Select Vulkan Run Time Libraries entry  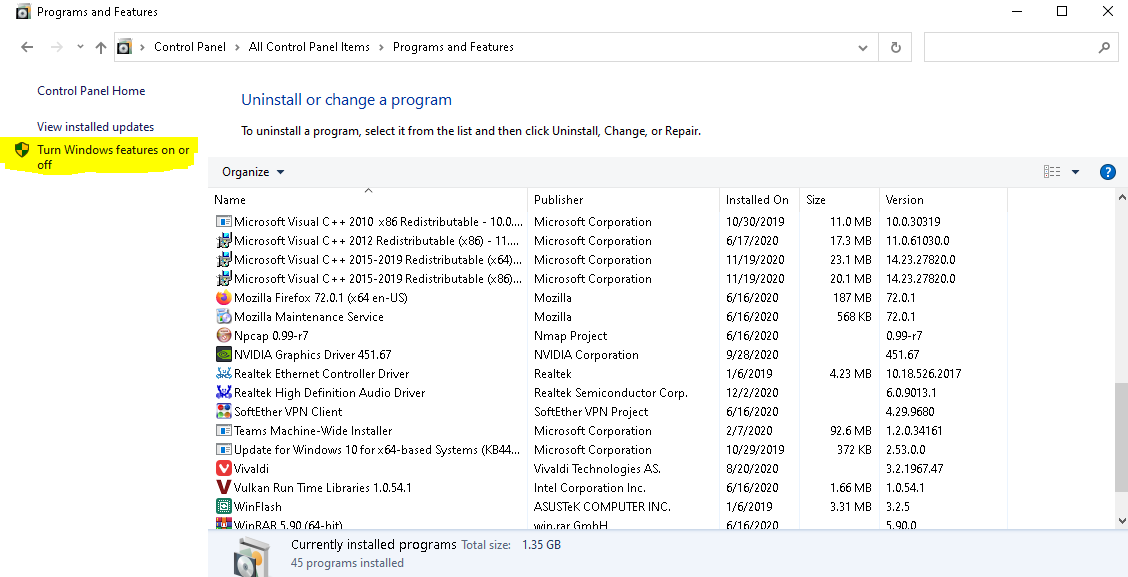coord(312,487)
